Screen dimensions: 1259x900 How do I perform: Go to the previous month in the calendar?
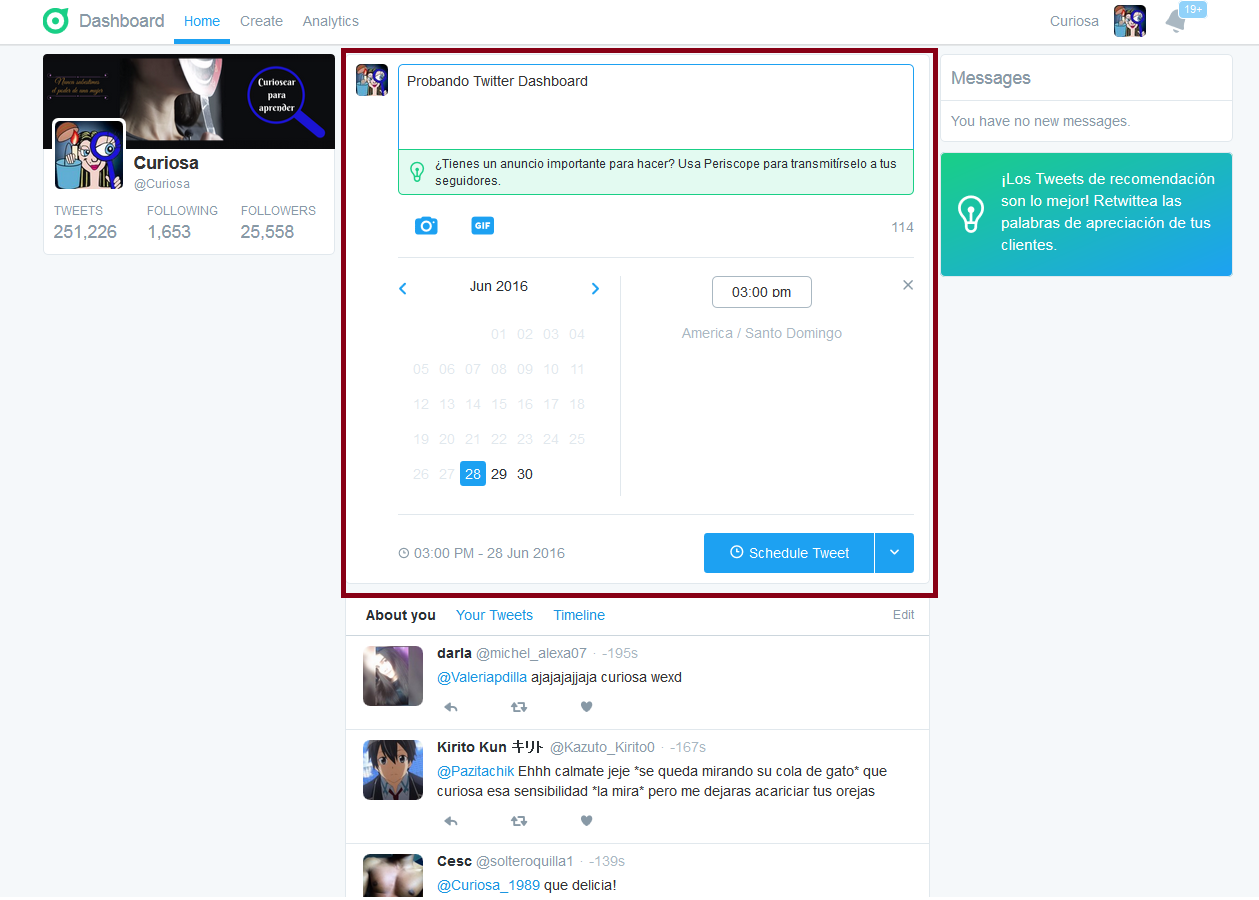402,288
